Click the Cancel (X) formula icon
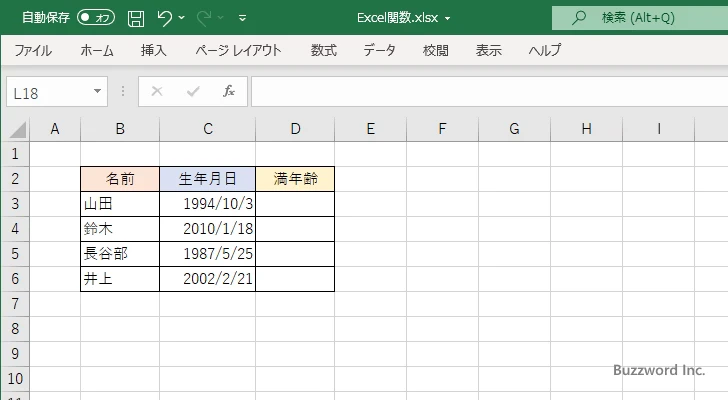 click(157, 91)
